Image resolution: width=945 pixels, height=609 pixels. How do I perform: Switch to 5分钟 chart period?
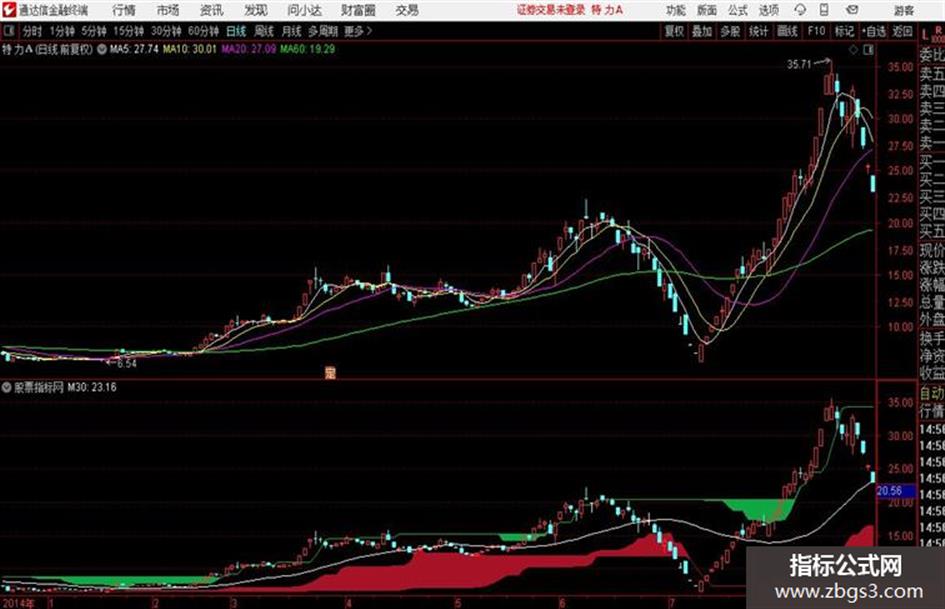point(93,31)
